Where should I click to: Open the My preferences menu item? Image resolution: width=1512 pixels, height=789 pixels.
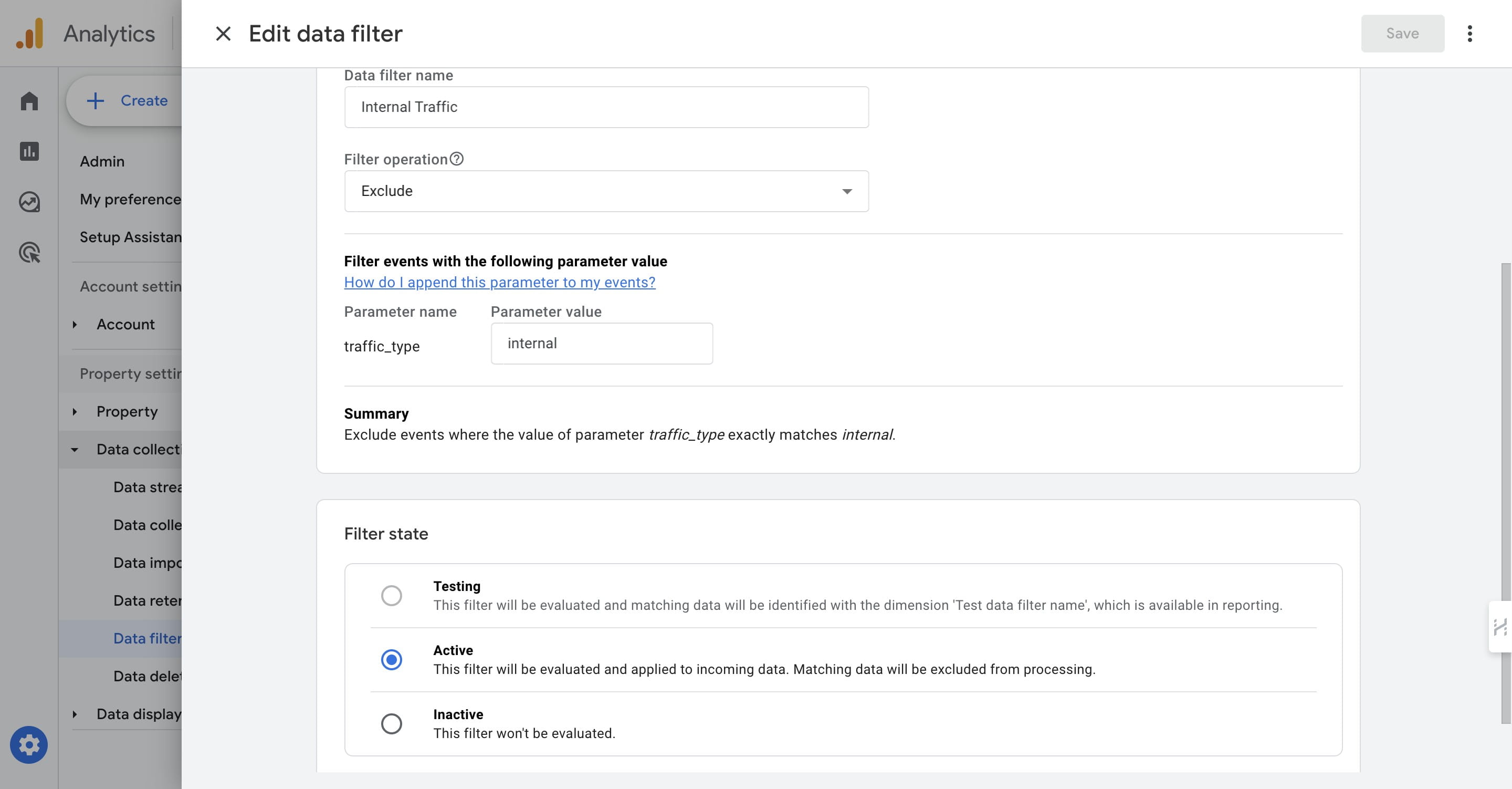(130, 199)
